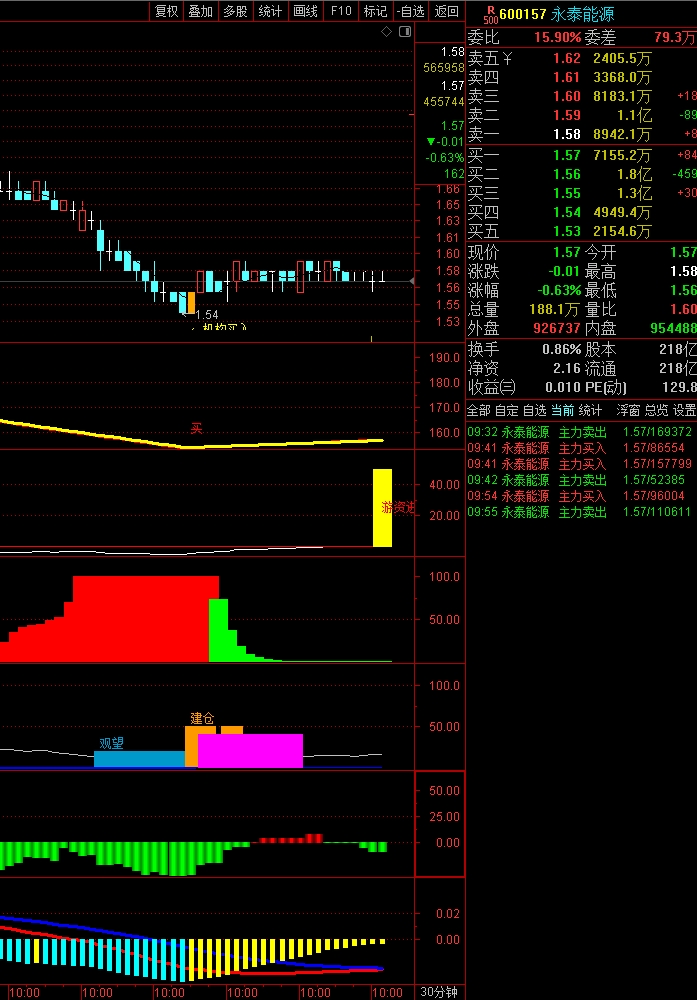Click the 换手 0.86% value
The width and height of the screenshot is (697, 1000).
coord(562,349)
